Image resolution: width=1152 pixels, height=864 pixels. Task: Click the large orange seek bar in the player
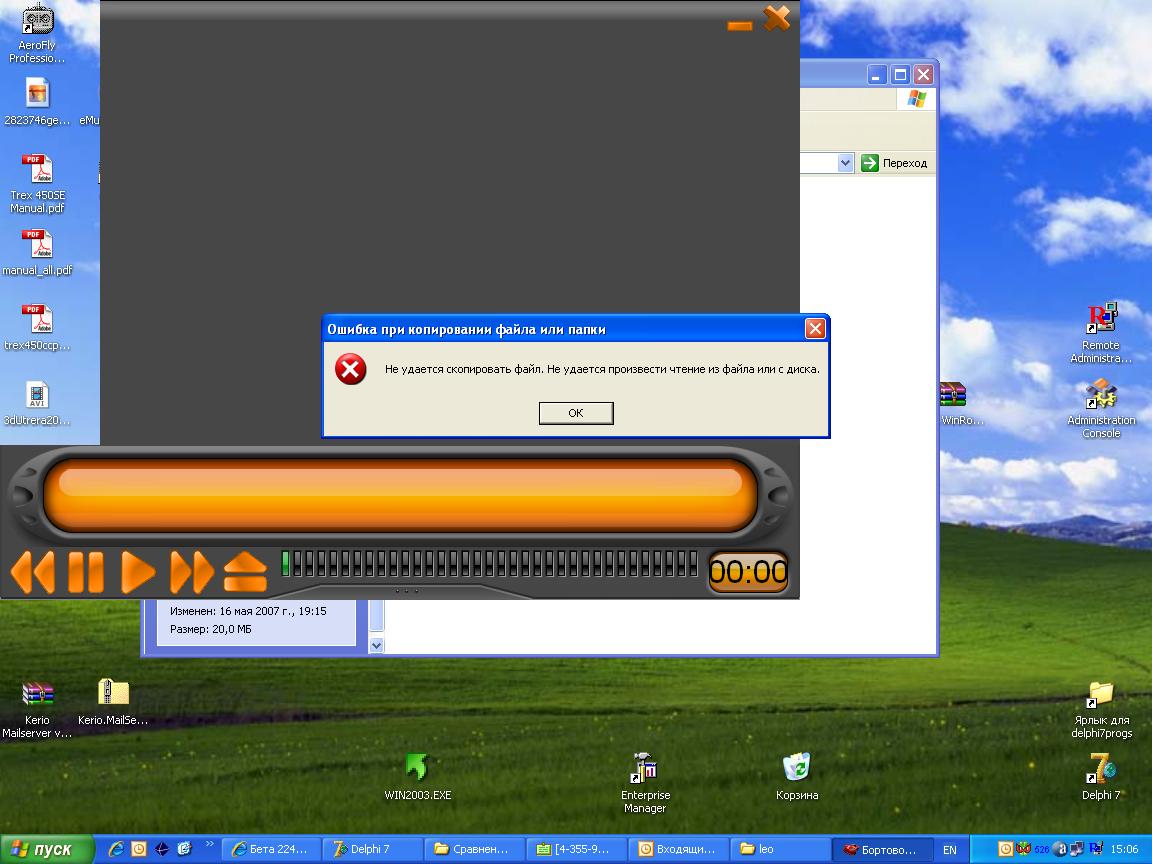400,494
